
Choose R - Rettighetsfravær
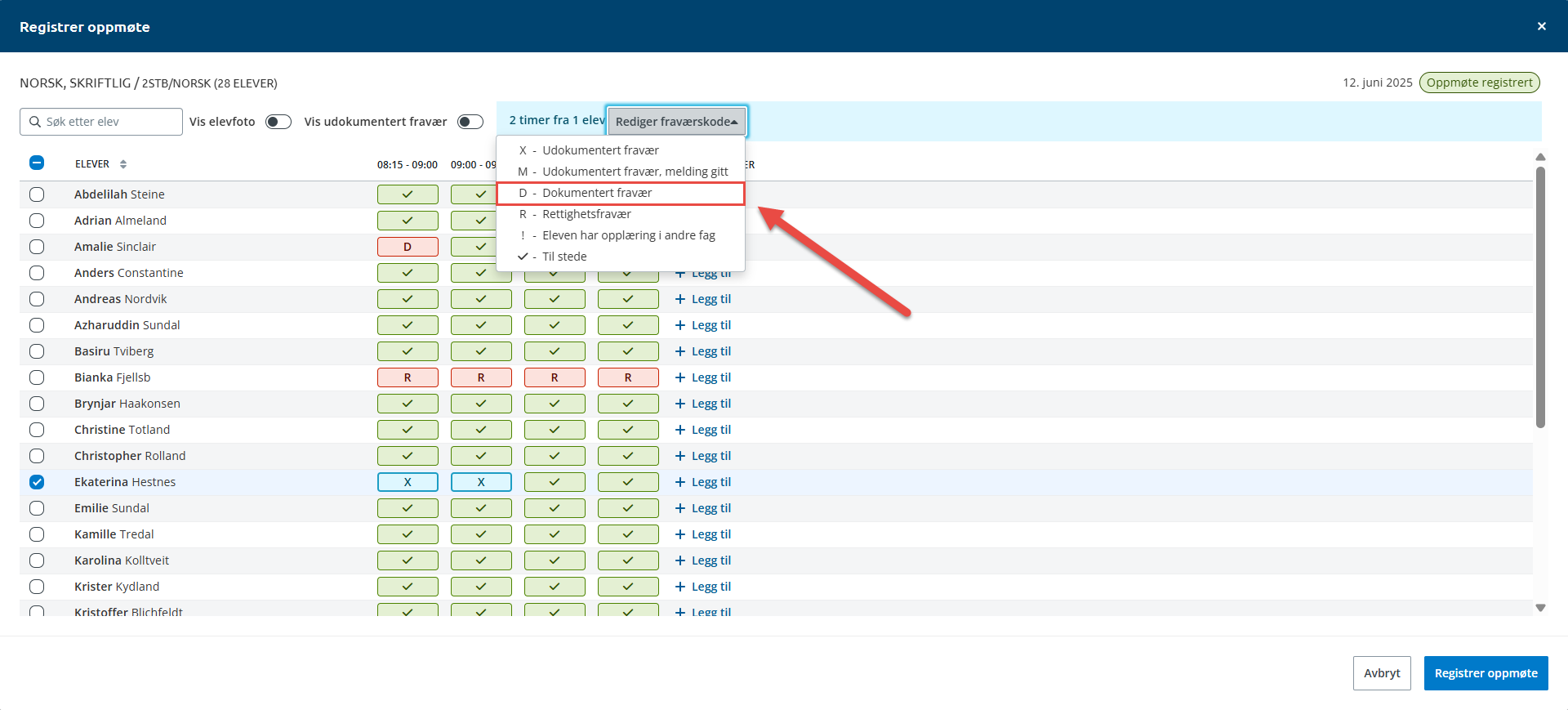point(621,214)
